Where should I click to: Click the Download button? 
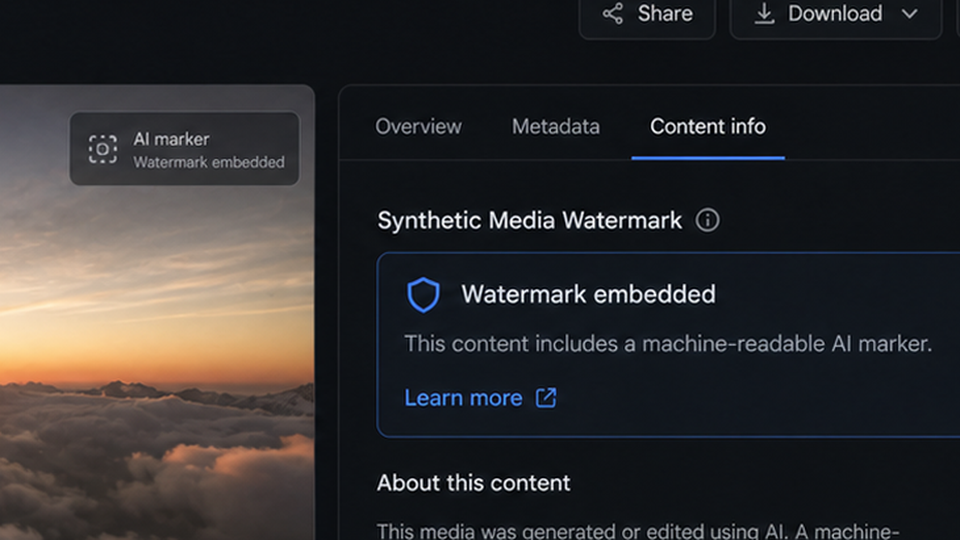[836, 15]
